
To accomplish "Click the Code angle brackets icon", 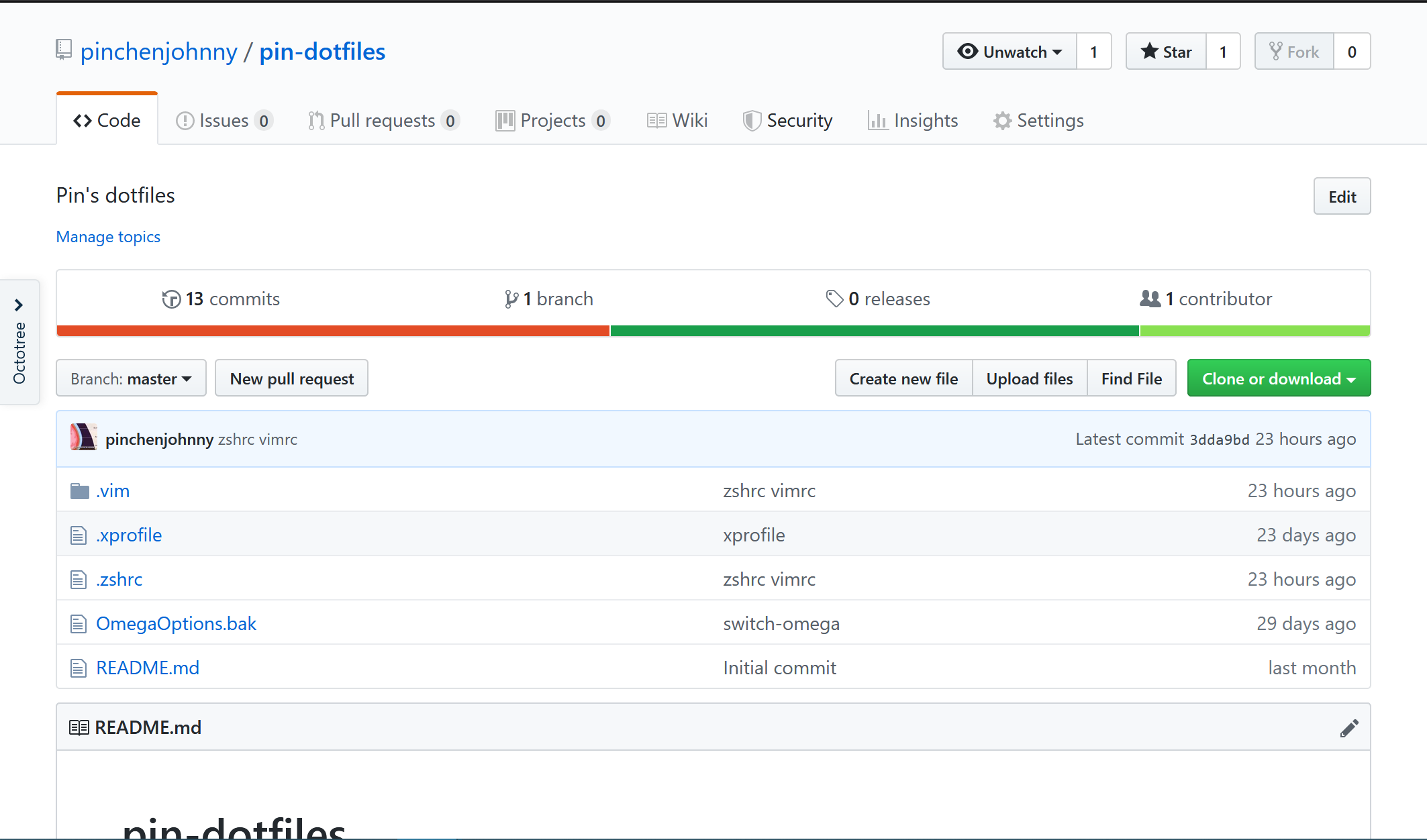I will tap(83, 121).
